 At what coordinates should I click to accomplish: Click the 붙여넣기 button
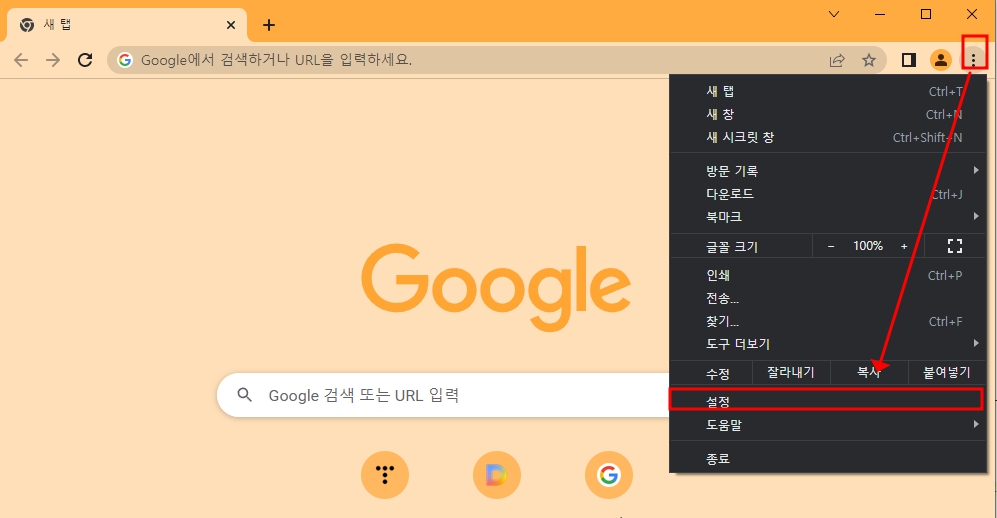946,372
